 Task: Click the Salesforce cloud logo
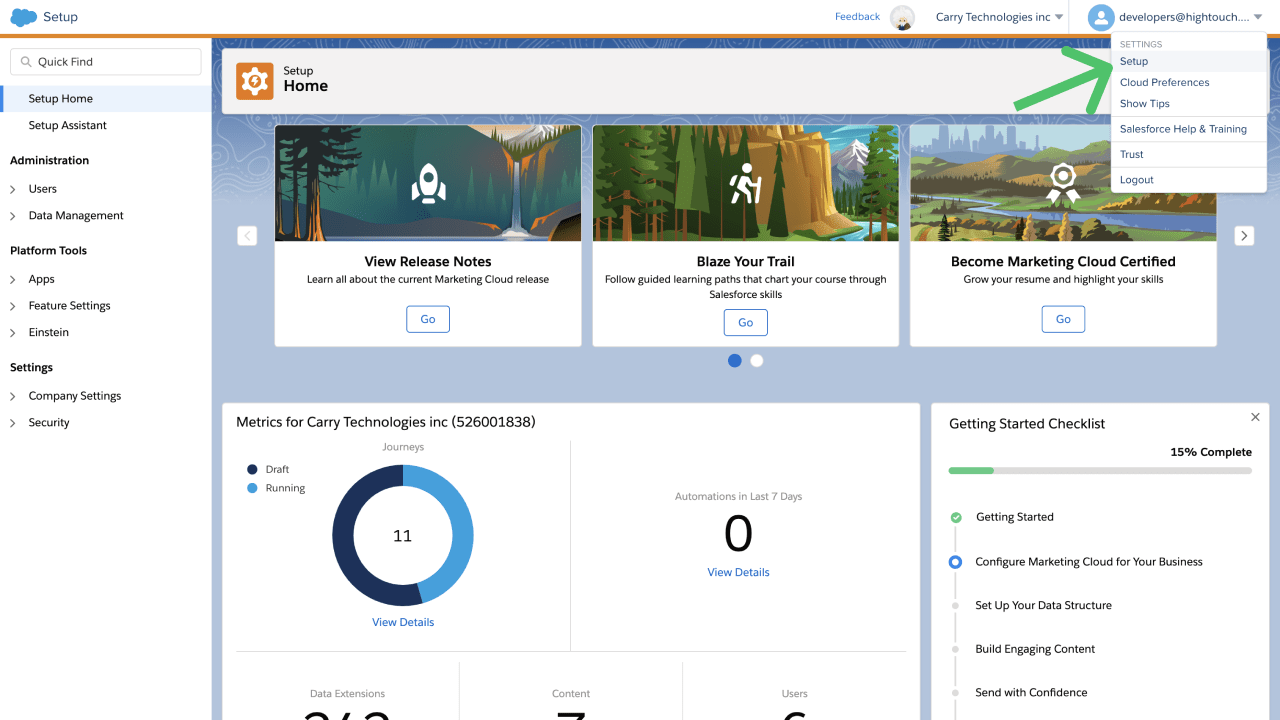click(24, 17)
